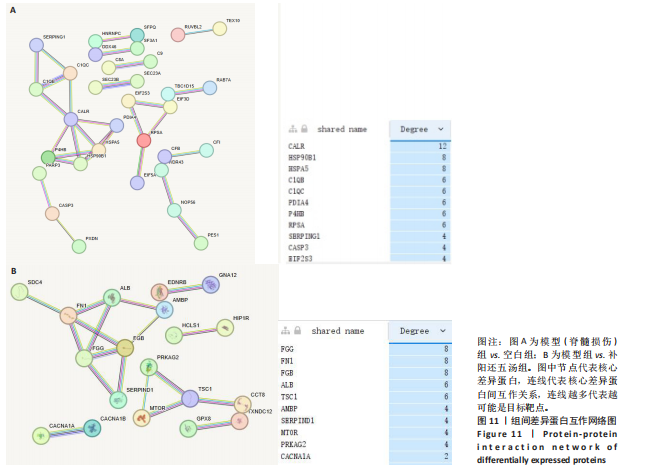
Task: Click the SERPING1 row in upper table
Action: click(x=303, y=234)
